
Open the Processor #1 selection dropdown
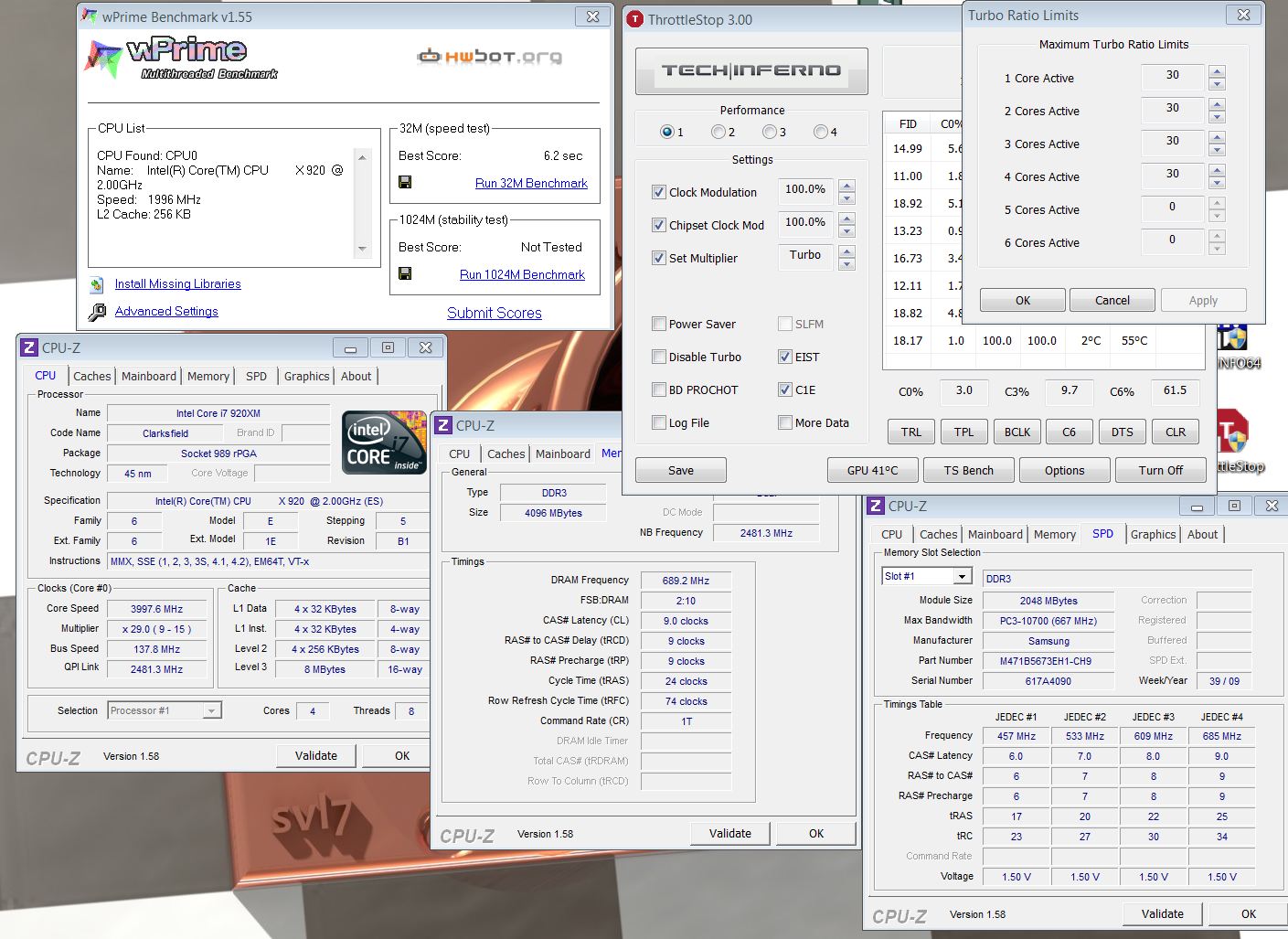[x=211, y=710]
